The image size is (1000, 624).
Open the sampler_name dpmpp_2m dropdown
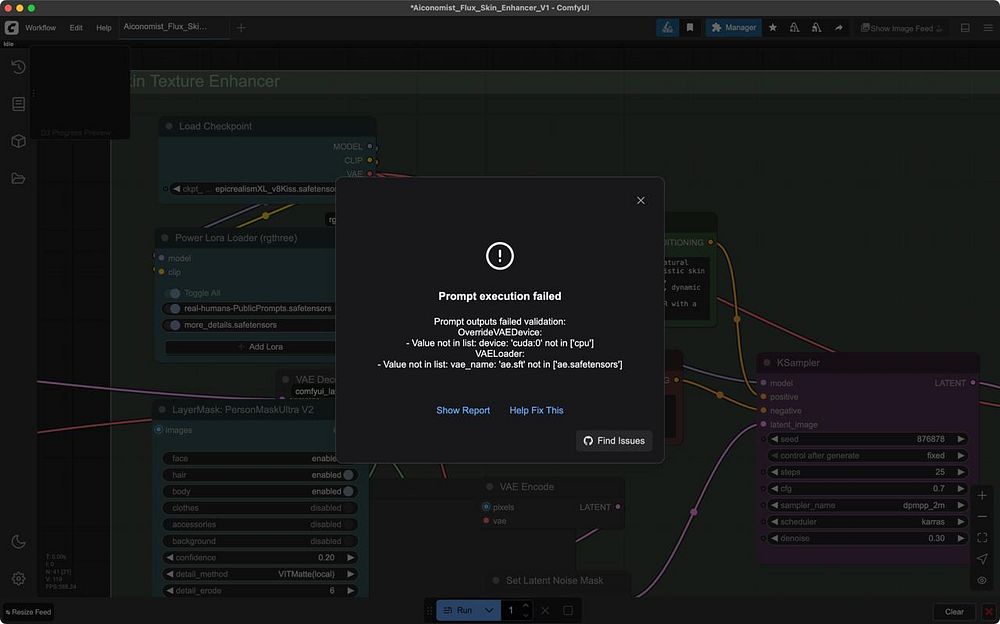click(x=867, y=505)
